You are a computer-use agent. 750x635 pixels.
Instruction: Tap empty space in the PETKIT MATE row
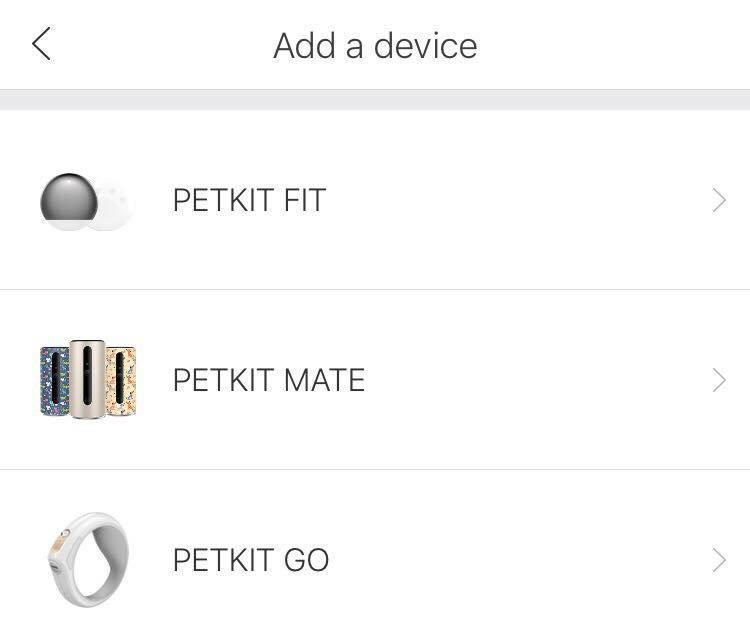(x=538, y=380)
